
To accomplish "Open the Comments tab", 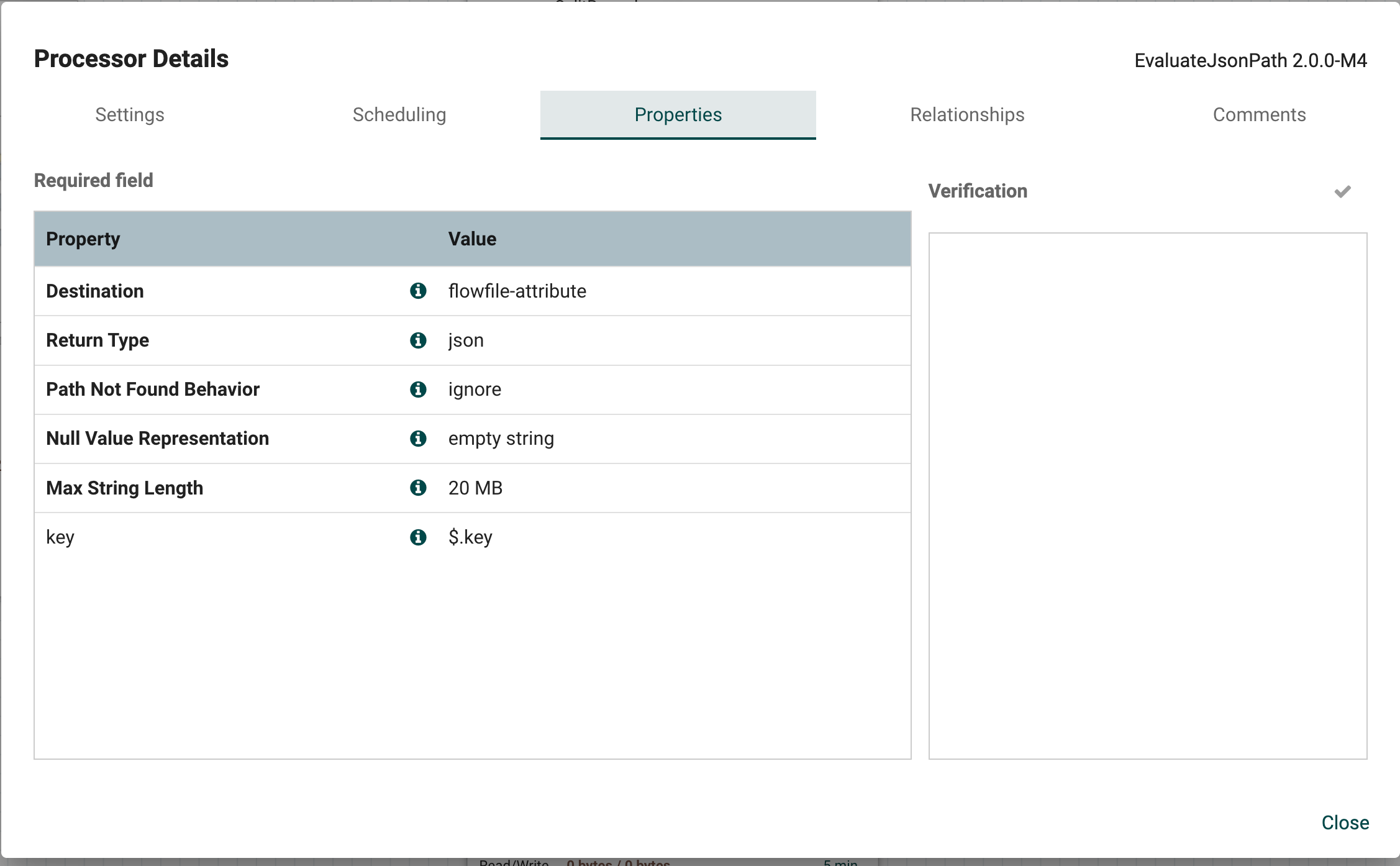I will pos(1259,114).
